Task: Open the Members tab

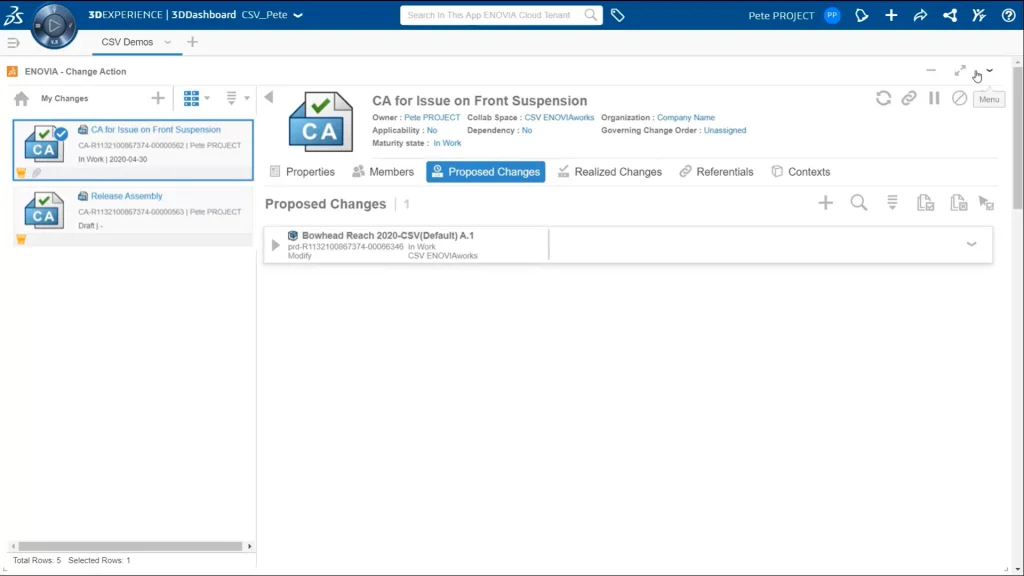Action: (382, 172)
